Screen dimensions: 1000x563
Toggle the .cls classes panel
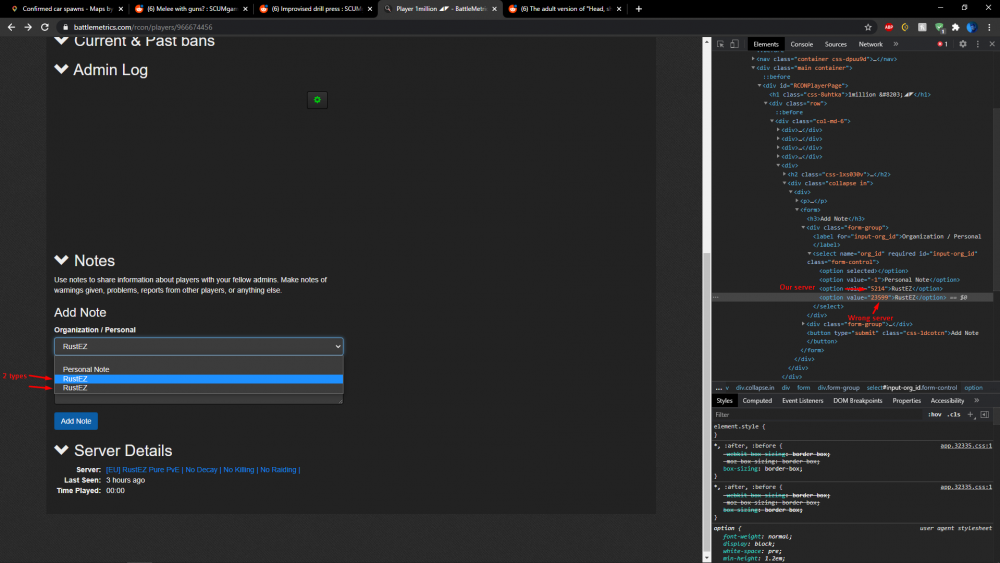[x=954, y=414]
